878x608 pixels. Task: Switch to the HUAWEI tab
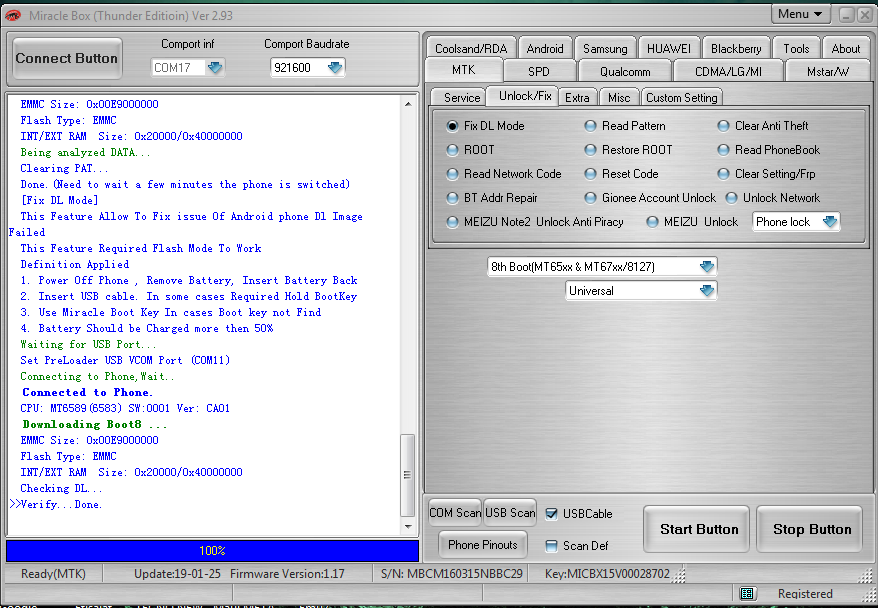pos(669,49)
